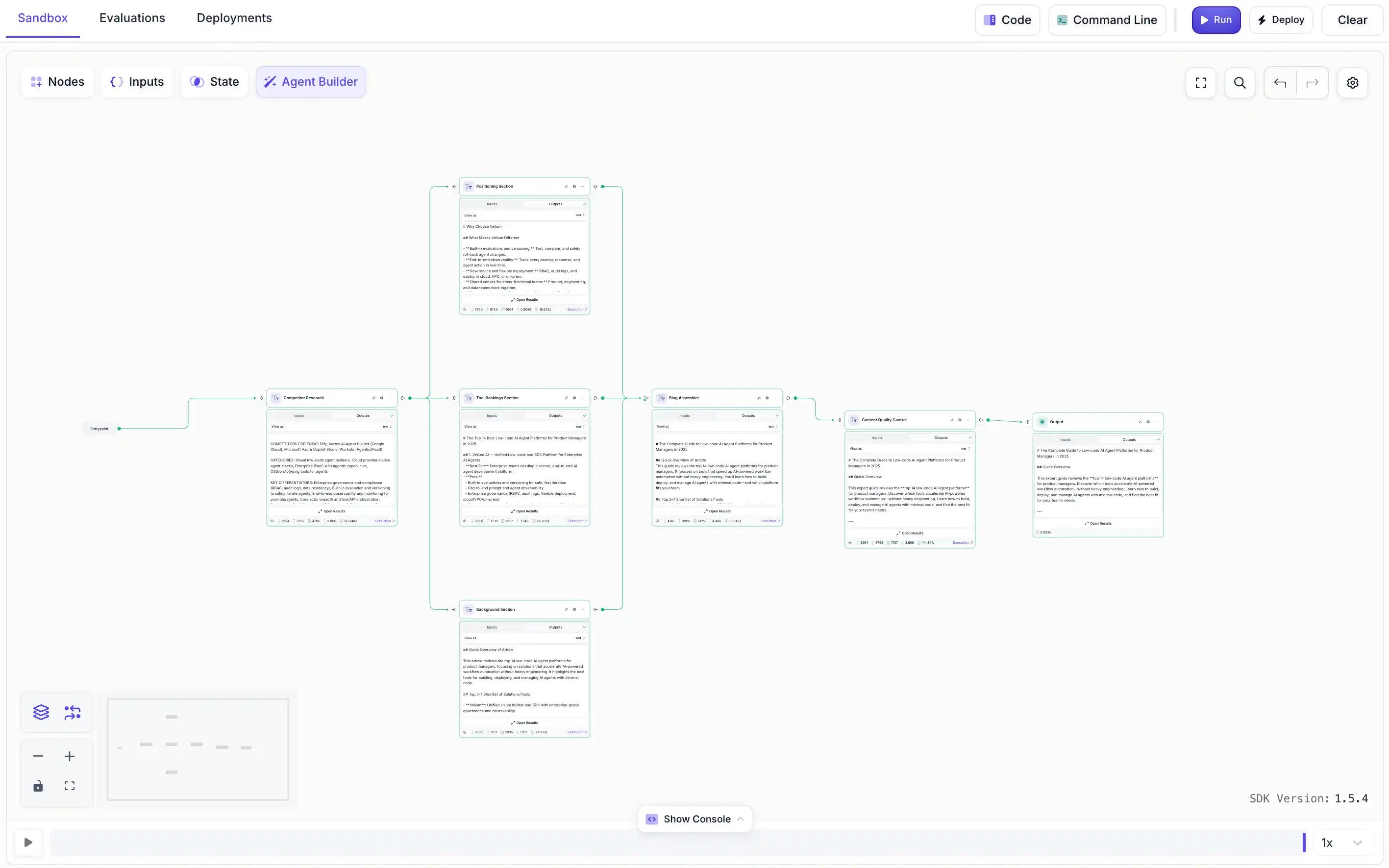1389x868 pixels.
Task: Toggle eye icon in Positioning Section footer
Action: point(465,310)
